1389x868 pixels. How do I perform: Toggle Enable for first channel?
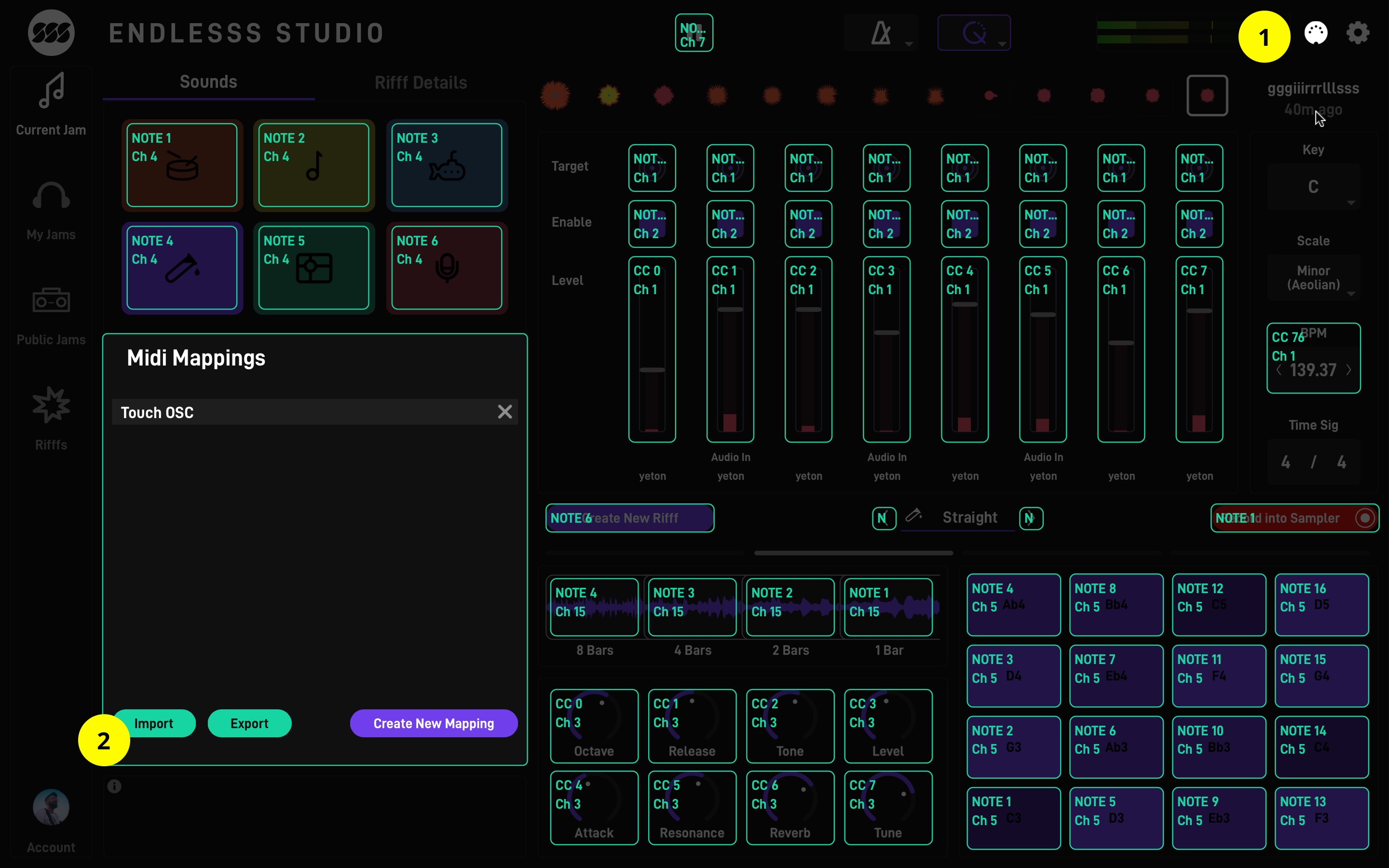(x=652, y=224)
